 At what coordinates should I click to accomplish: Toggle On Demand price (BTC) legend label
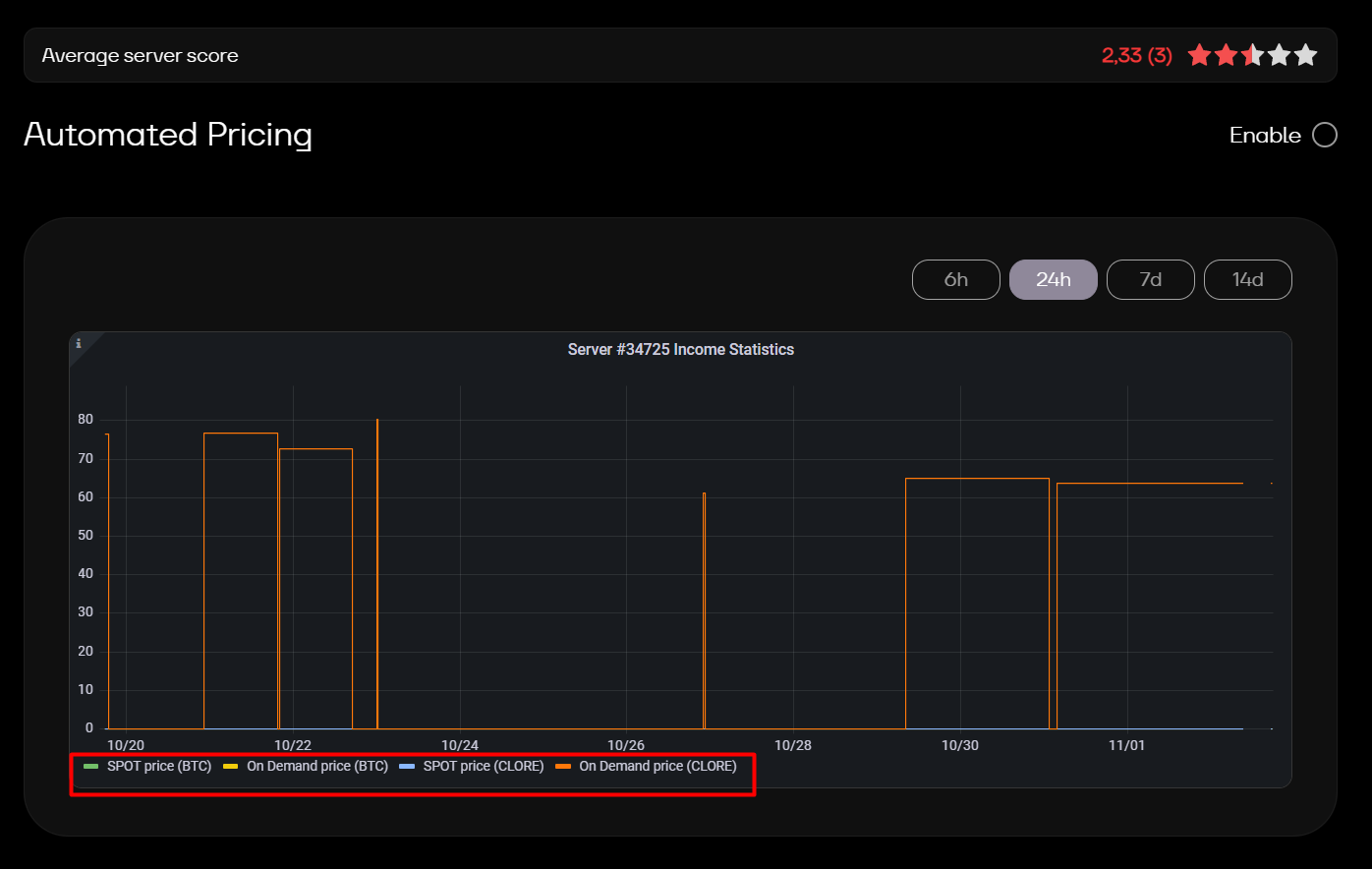click(316, 766)
